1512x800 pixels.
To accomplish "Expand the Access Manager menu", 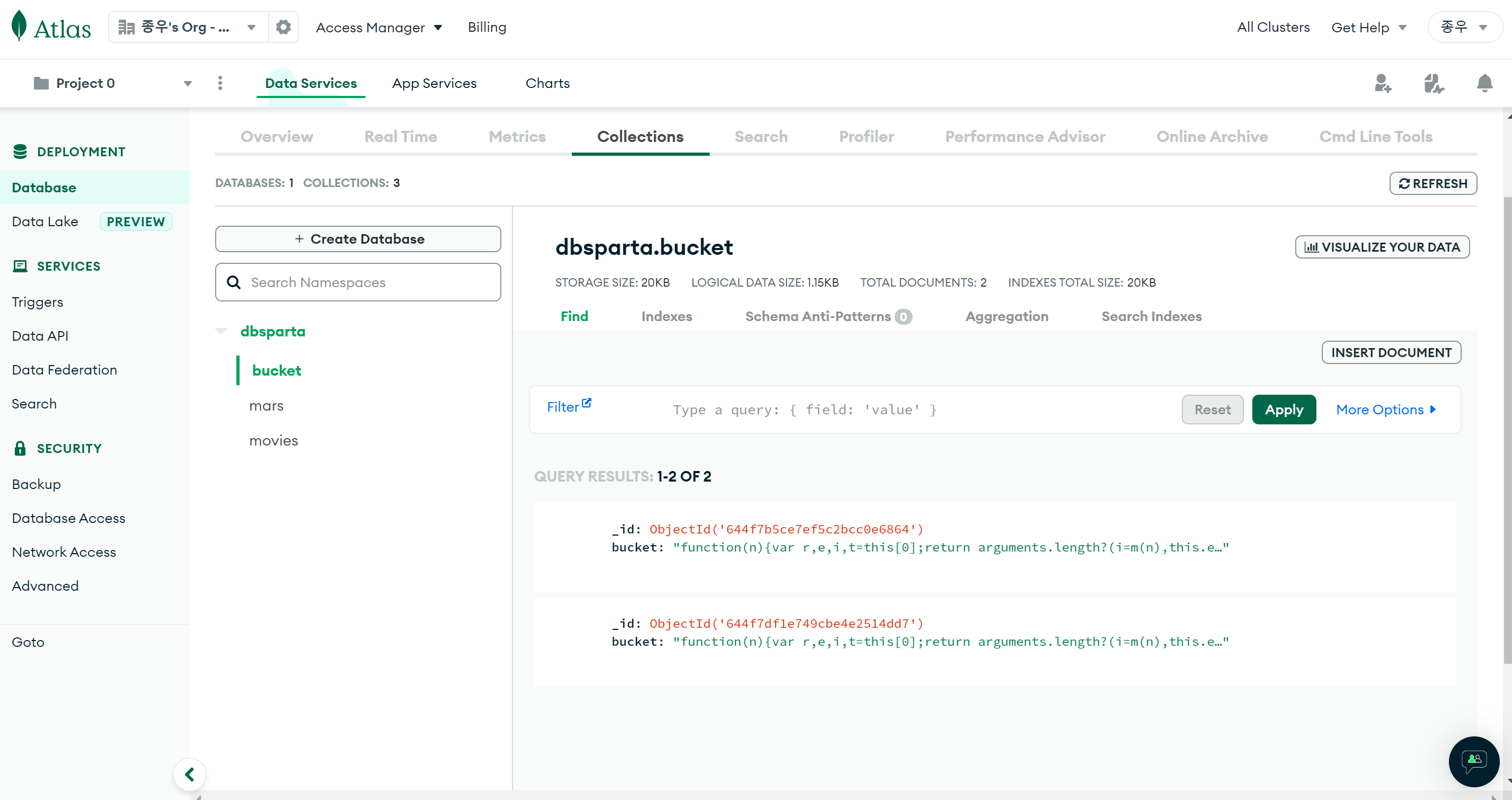I will [x=379, y=28].
